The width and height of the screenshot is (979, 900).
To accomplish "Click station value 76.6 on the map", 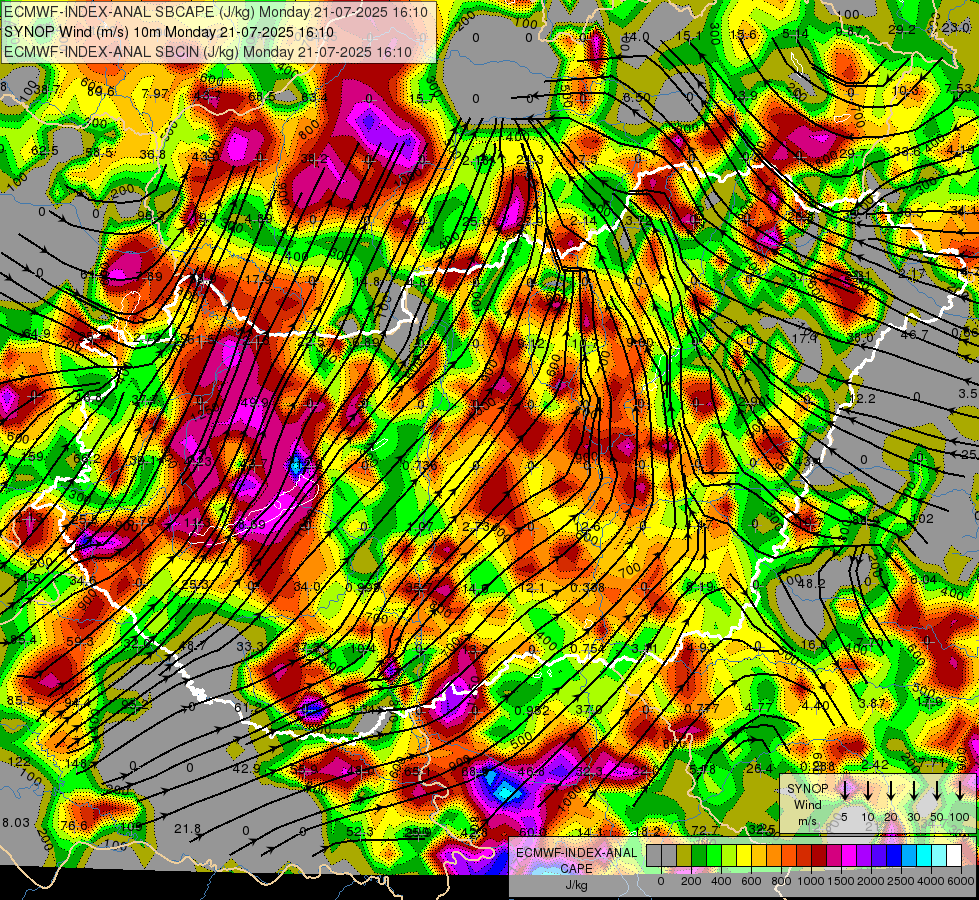I will (74, 826).
